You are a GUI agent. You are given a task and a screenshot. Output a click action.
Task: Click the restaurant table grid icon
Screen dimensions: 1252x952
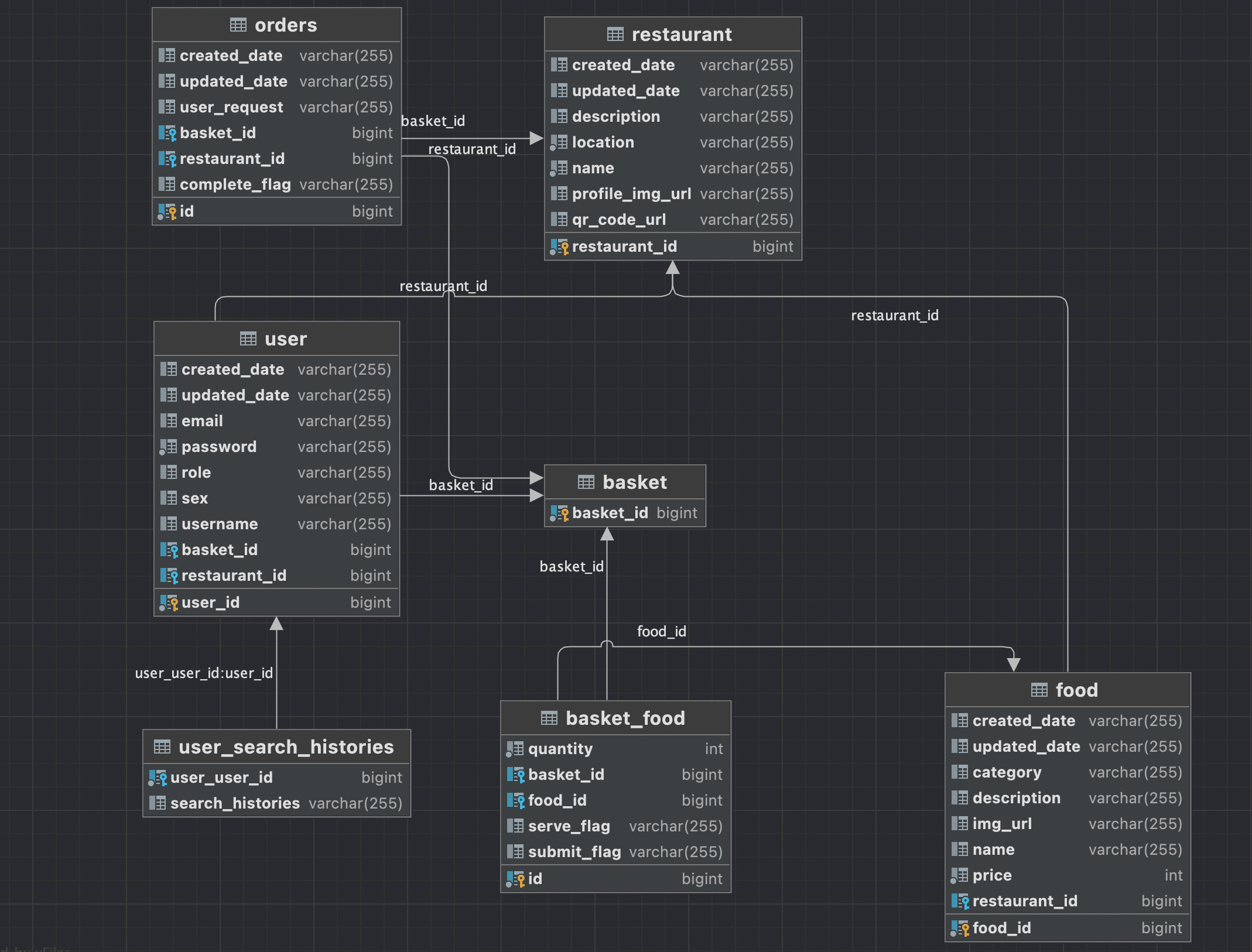615,35
